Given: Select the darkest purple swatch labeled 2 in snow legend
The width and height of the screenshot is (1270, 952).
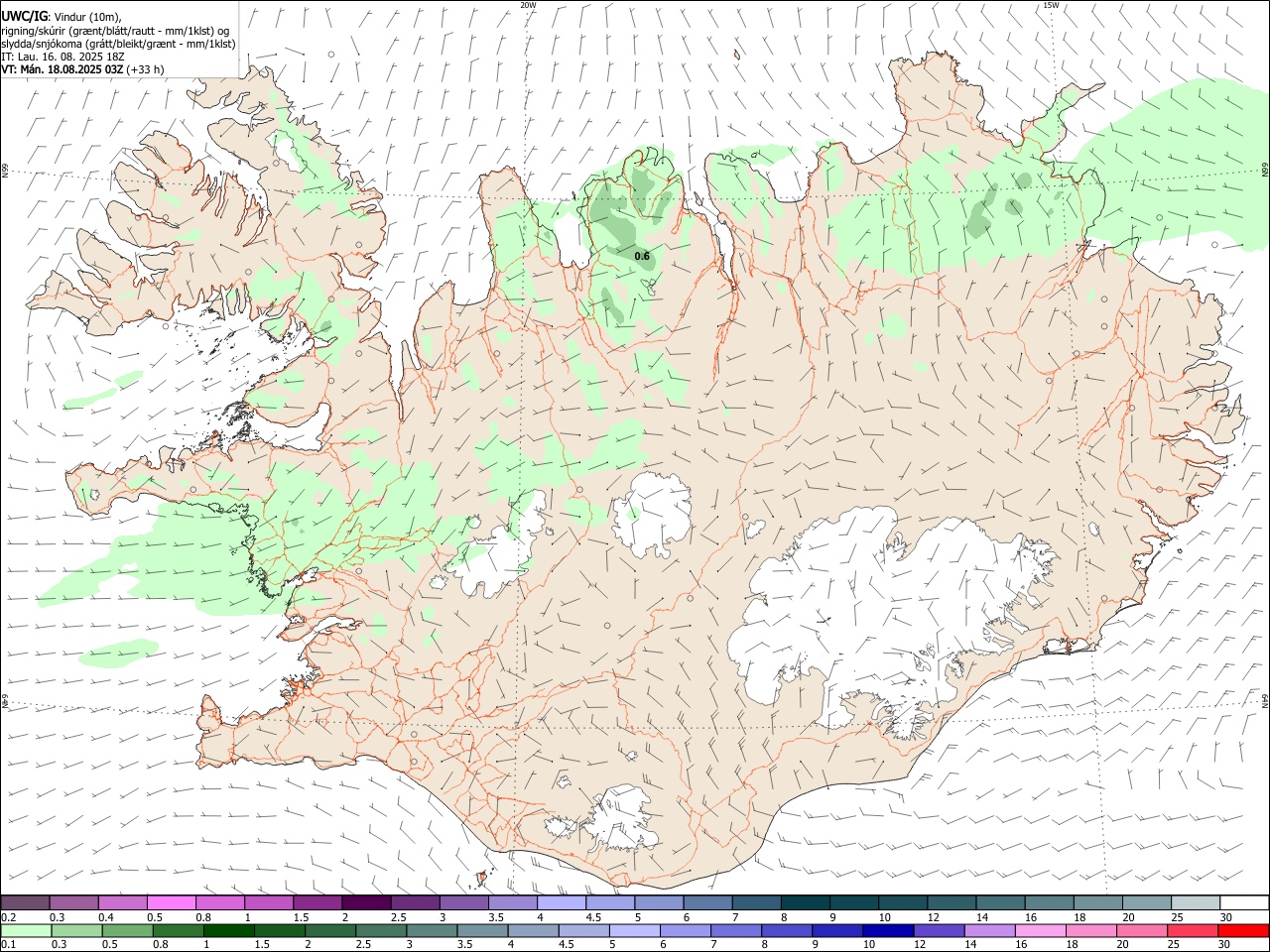Looking at the screenshot, I should click(366, 903).
